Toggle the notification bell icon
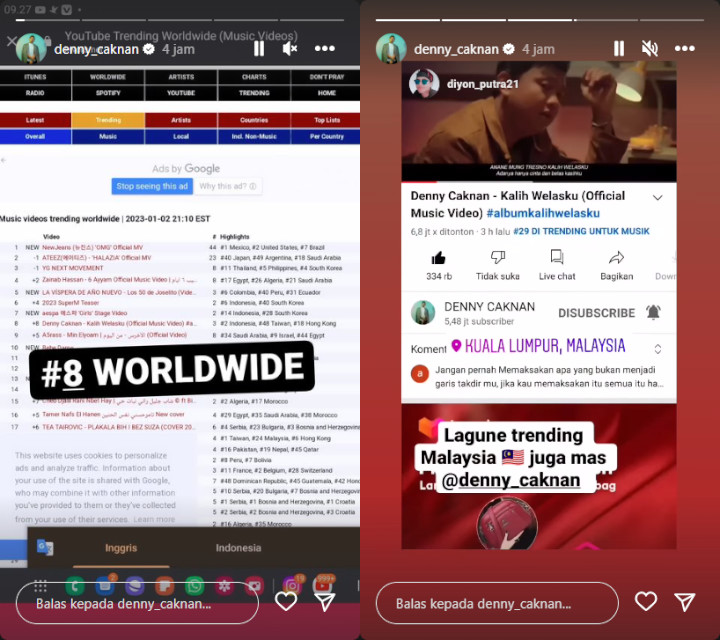This screenshot has width=720, height=640. [653, 312]
